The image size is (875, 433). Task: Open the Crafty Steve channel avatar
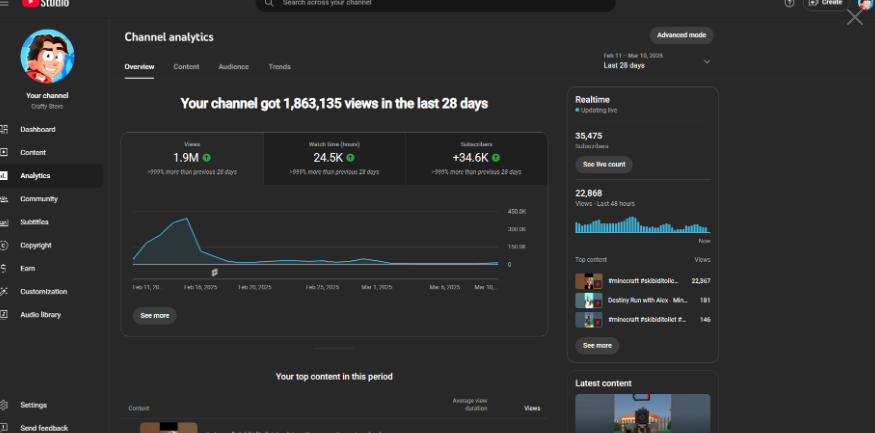pyautogui.click(x=47, y=56)
